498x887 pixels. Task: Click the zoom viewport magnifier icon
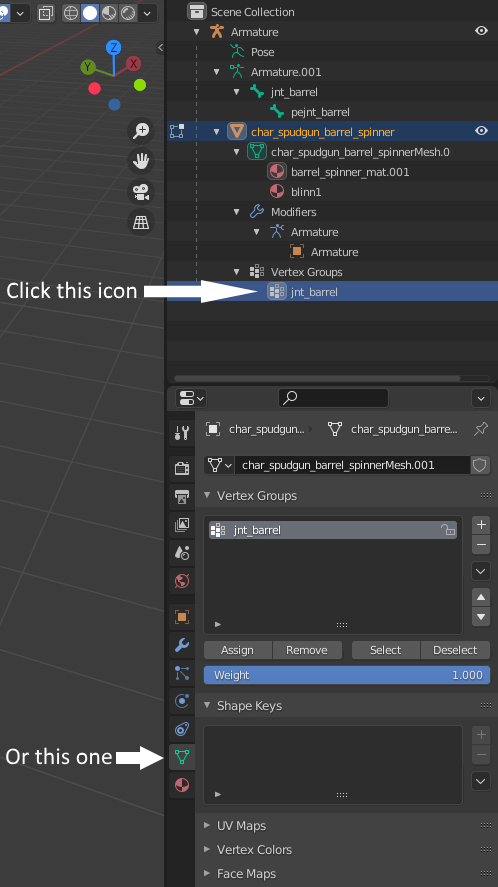pos(141,131)
